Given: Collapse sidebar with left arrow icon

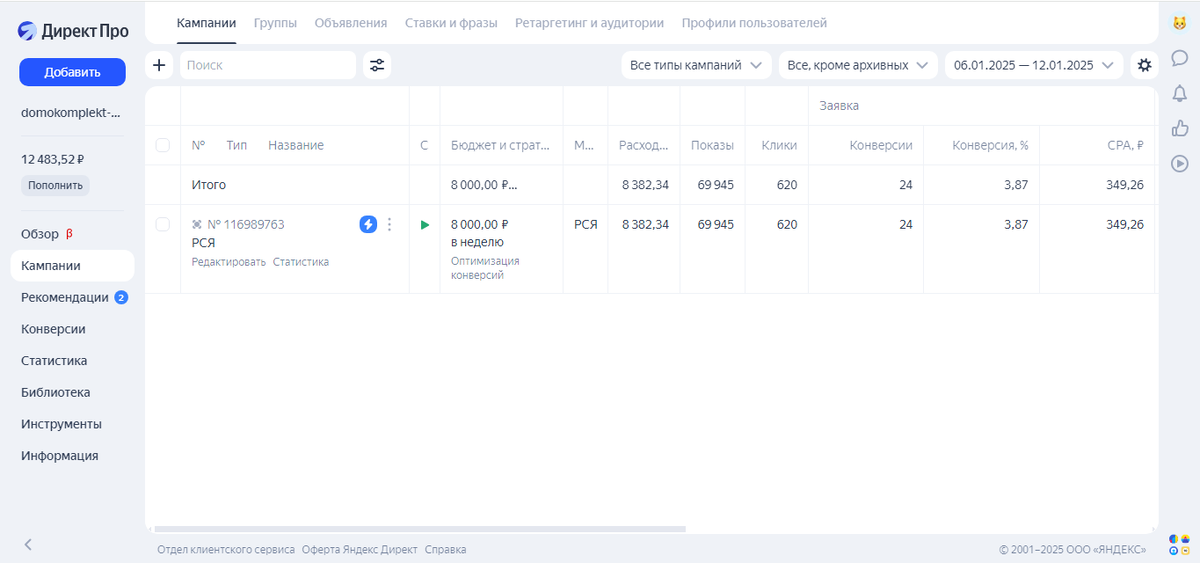Looking at the screenshot, I should click(28, 545).
